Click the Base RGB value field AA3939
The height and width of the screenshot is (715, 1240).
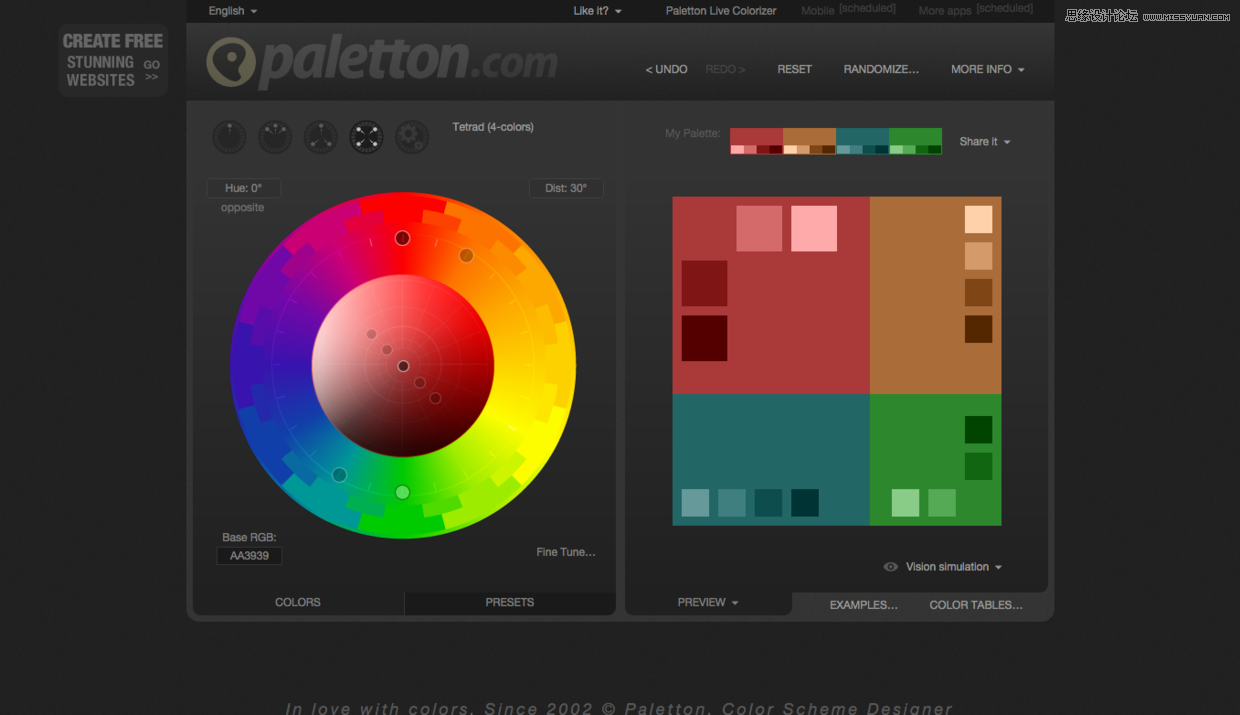click(x=249, y=555)
